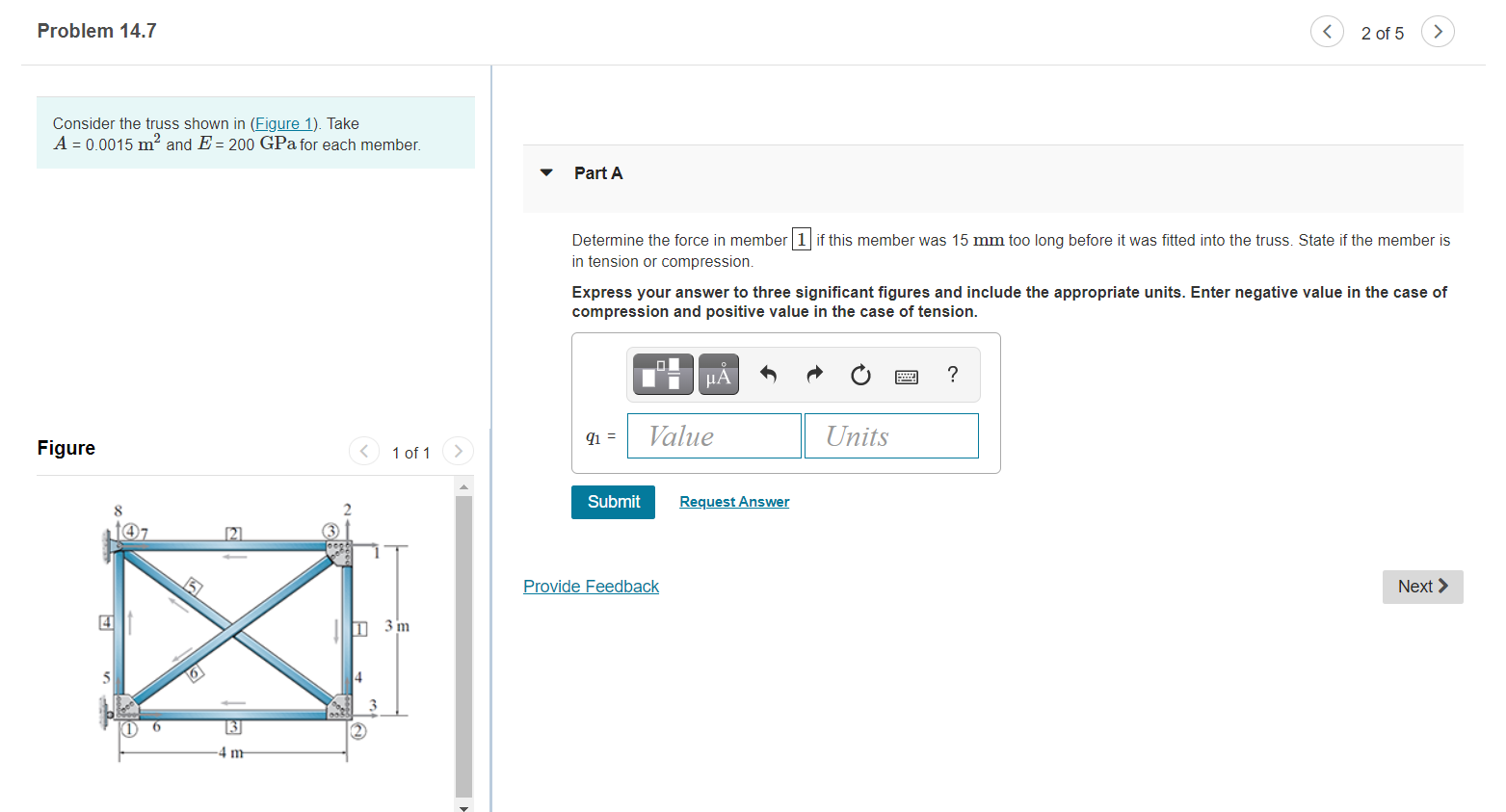Click the '1 of 1' figure counter
Viewport: 1506px width, 812px height.
(410, 453)
